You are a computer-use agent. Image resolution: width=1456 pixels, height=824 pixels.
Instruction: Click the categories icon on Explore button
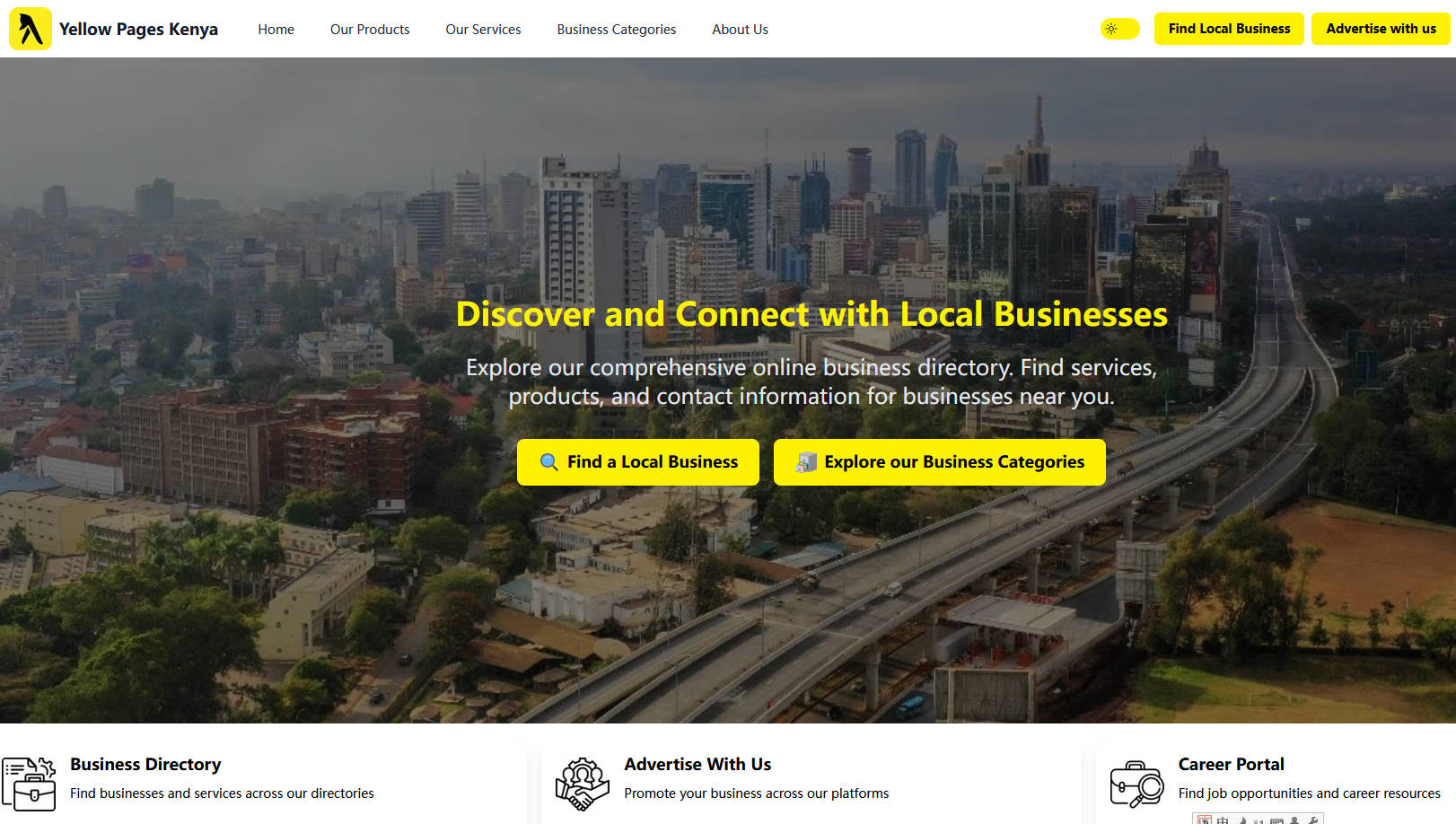806,462
